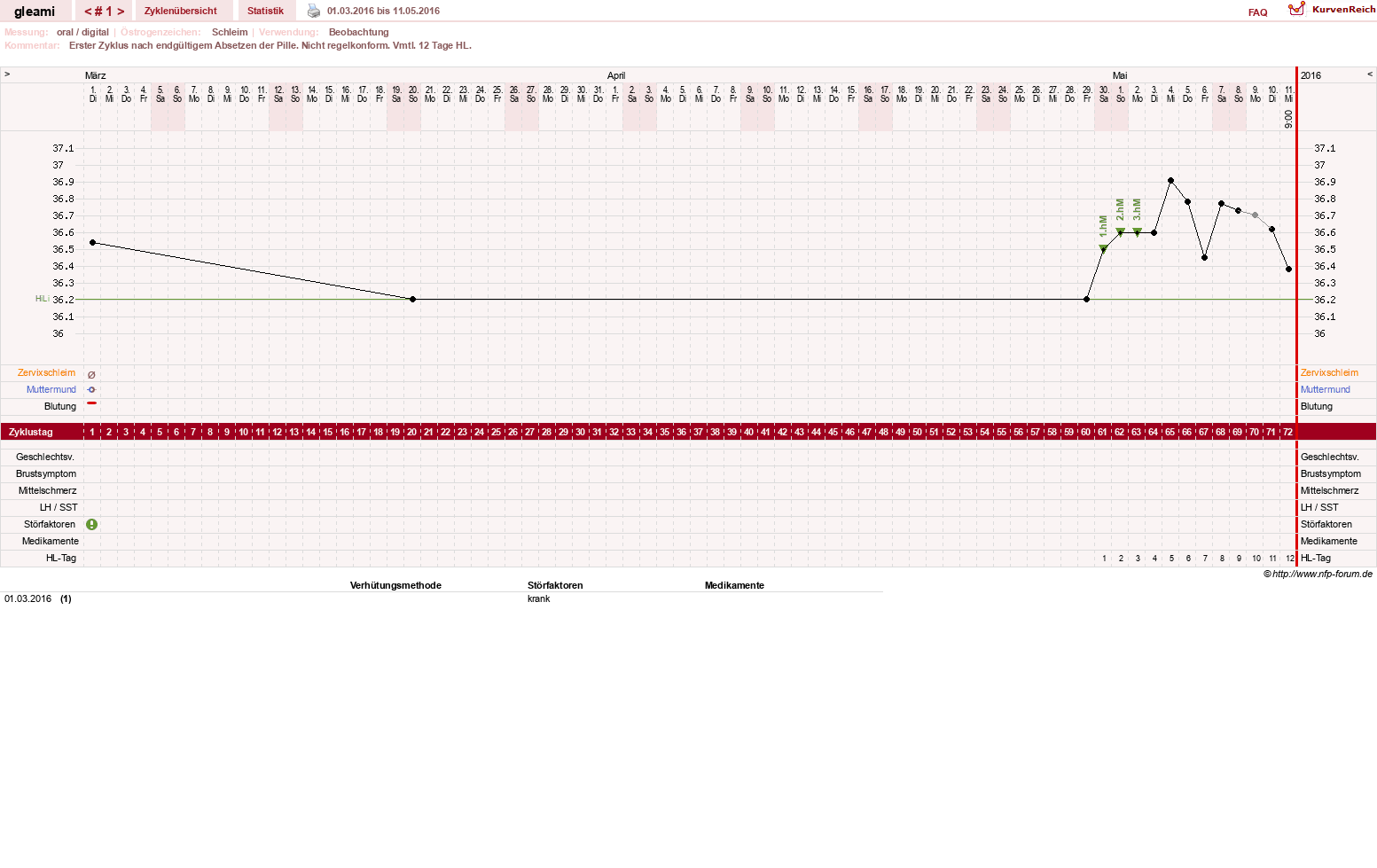Click the left Blutung row label

coord(60,406)
